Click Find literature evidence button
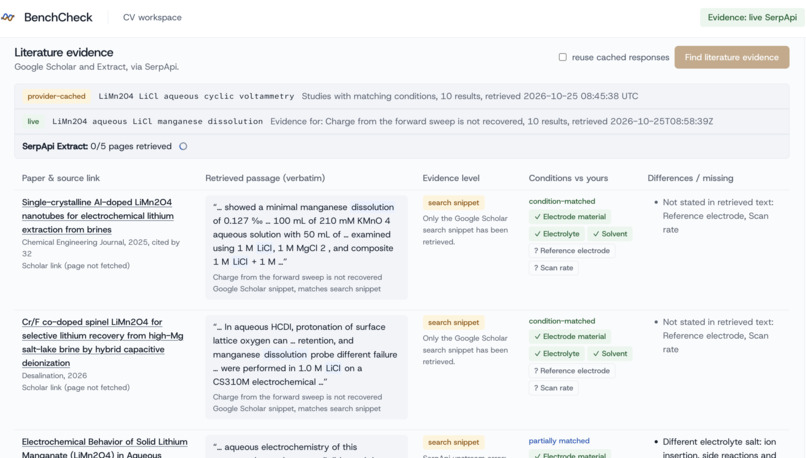806x458 pixels. click(731, 57)
